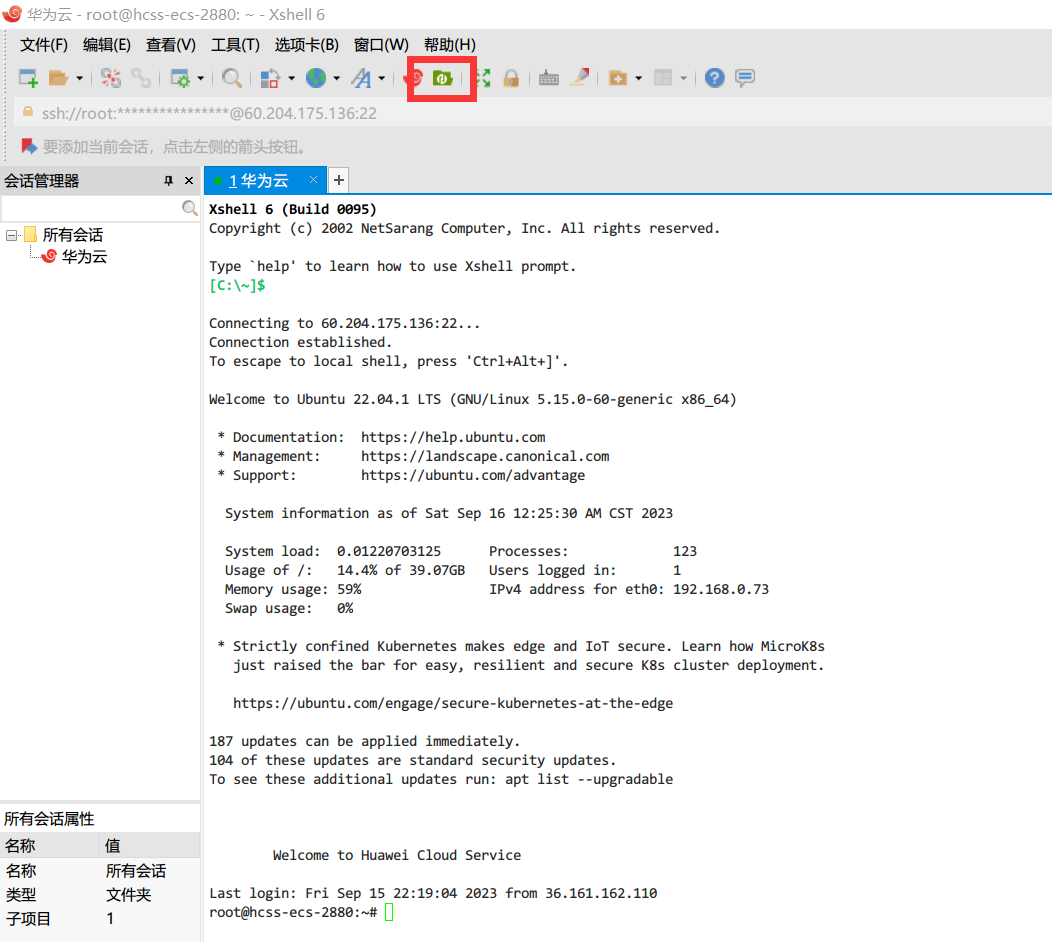
Task: Click the 所有会话属性 panel title
Action: (49, 819)
